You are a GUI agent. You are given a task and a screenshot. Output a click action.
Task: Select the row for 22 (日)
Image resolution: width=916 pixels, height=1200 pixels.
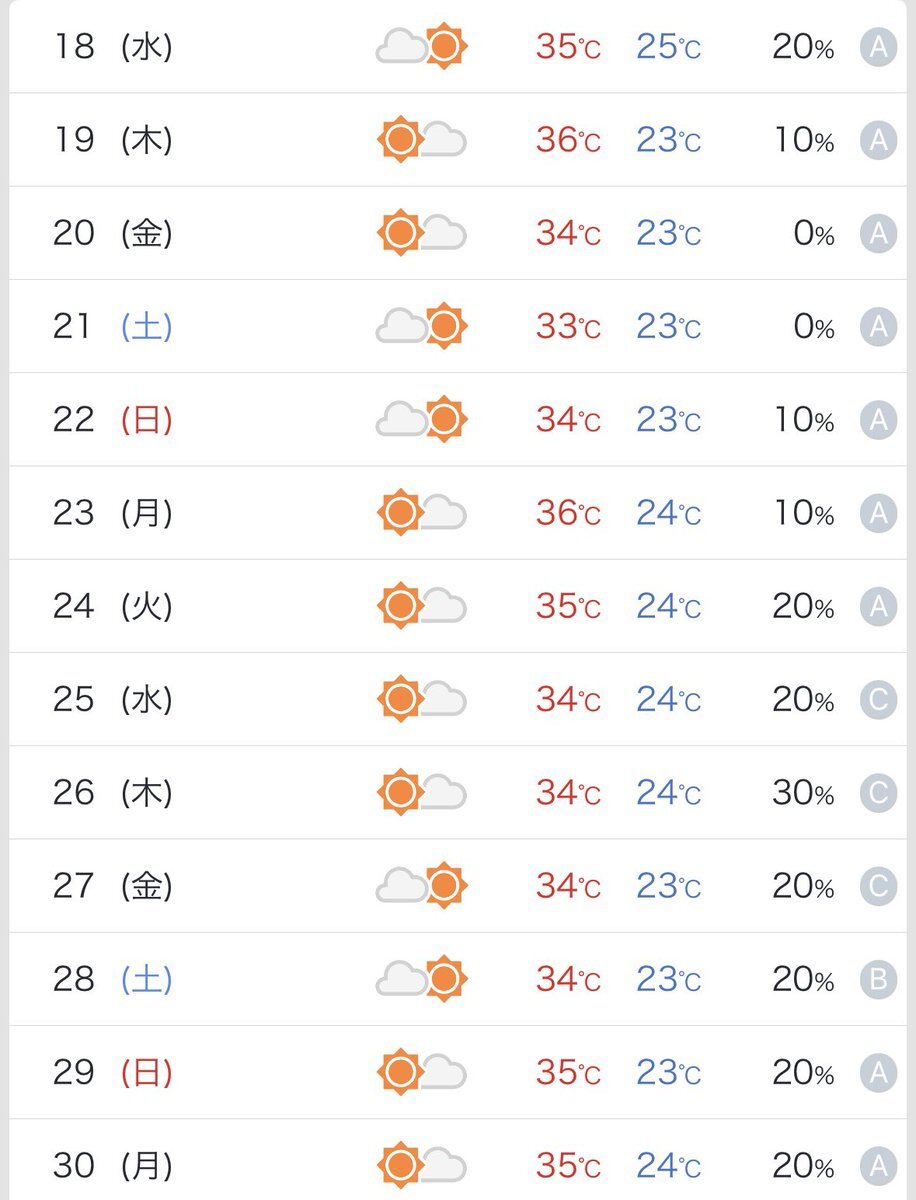pyautogui.click(x=457, y=420)
